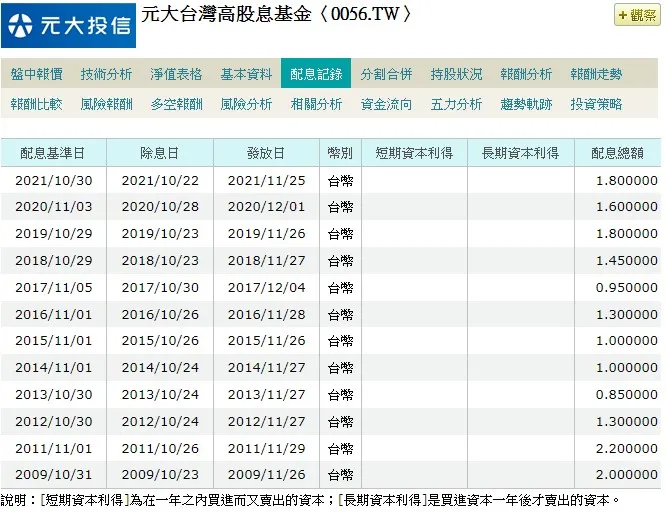The width and height of the screenshot is (667, 512).
Task: Click the 0.850000 dividend amount
Action: click(x=627, y=395)
